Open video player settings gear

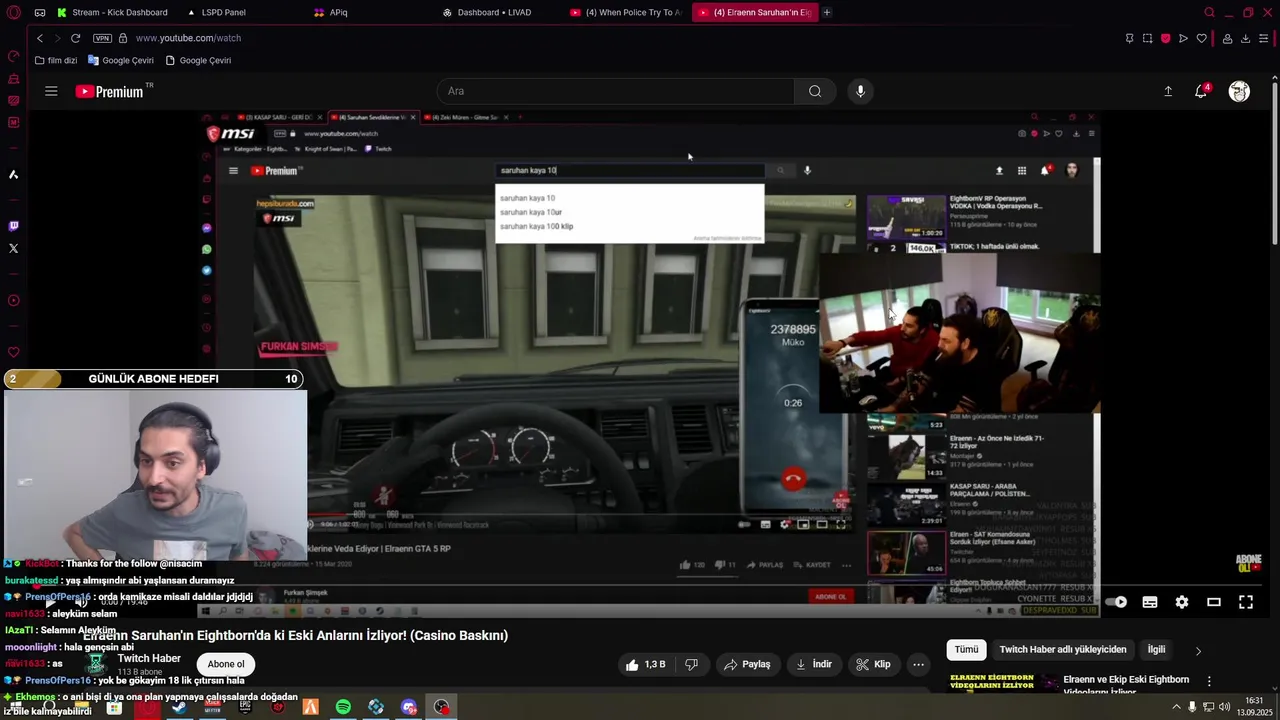coord(1182,602)
